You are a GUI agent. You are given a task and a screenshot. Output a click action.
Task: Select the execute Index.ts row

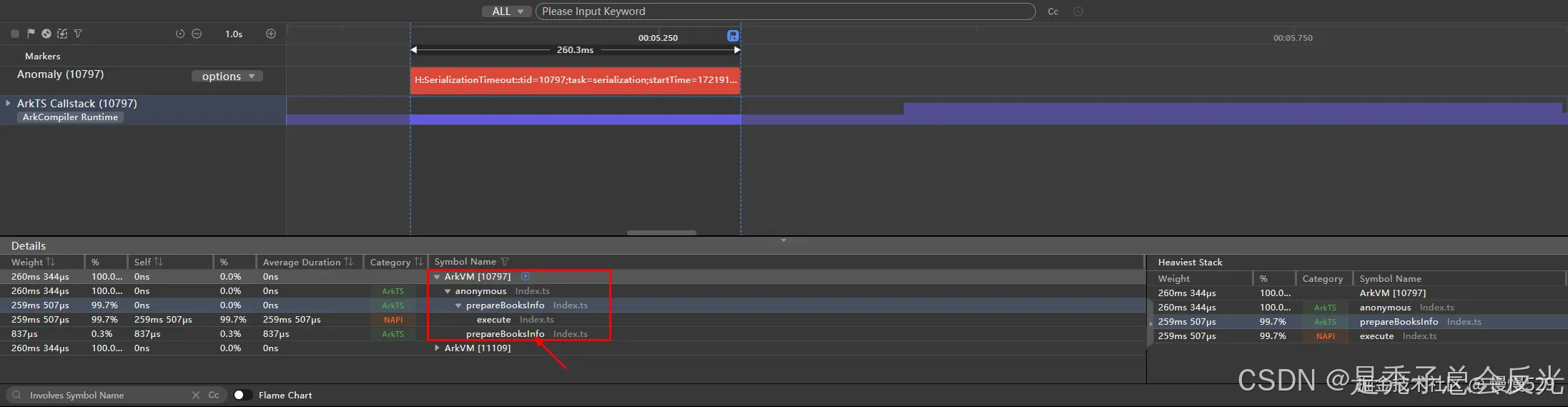tap(572, 320)
